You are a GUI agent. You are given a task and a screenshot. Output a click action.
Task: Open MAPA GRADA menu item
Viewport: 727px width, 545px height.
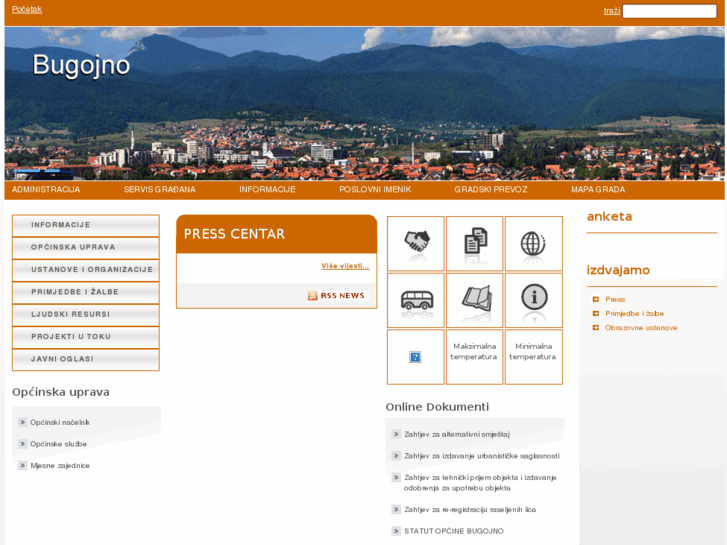point(598,190)
